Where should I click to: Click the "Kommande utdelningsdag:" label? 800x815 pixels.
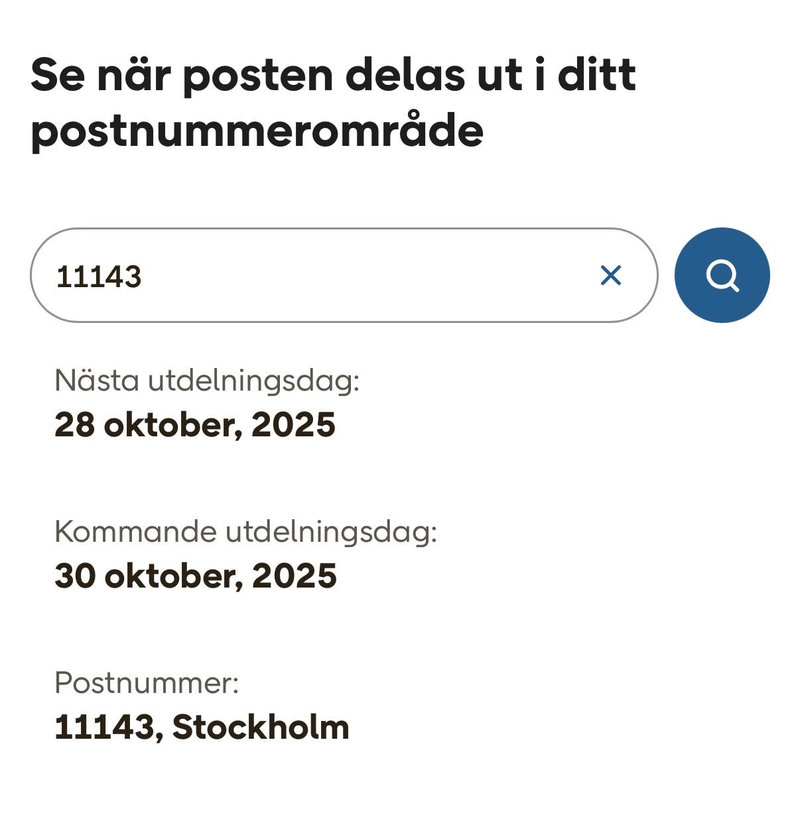246,532
